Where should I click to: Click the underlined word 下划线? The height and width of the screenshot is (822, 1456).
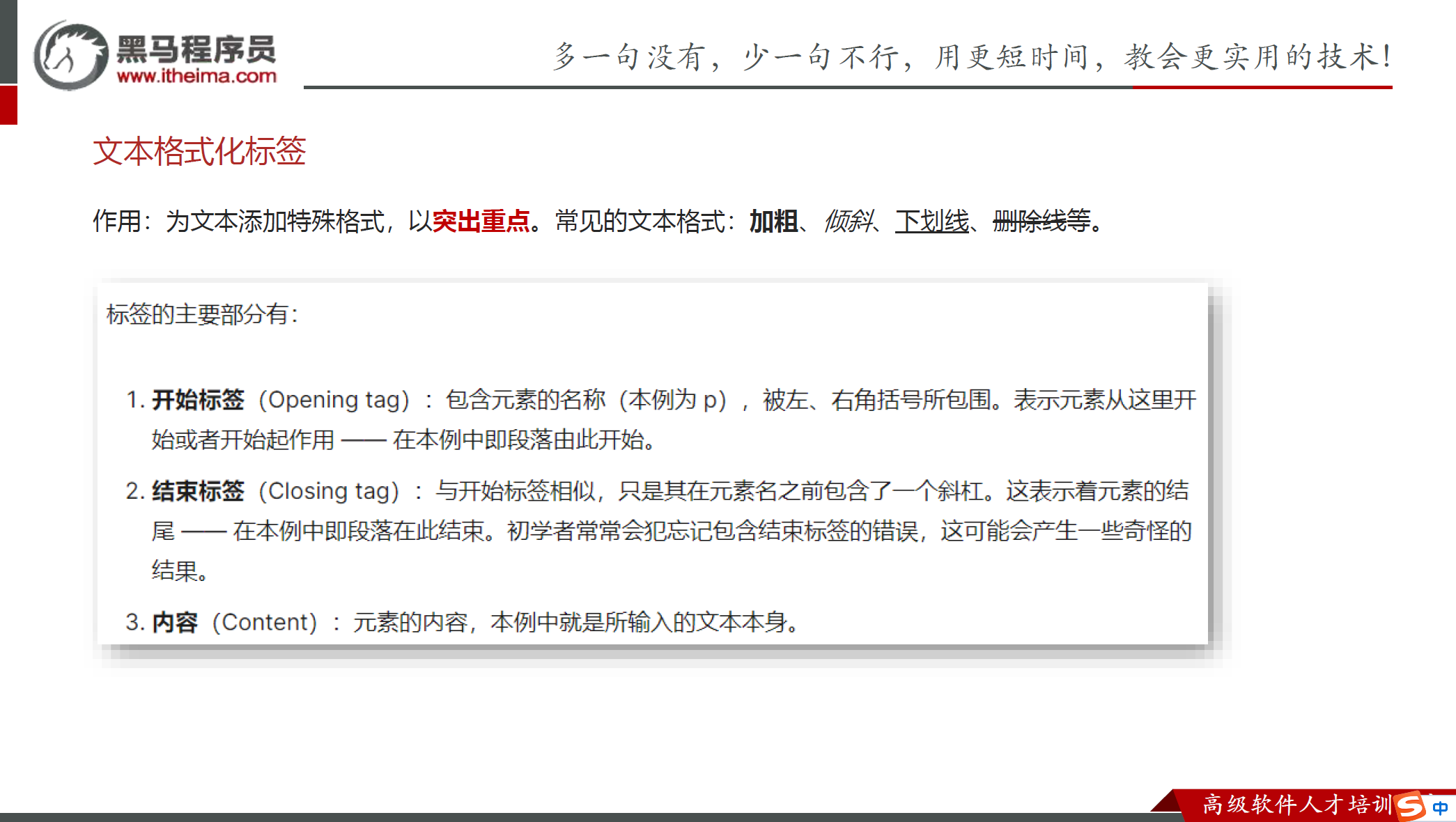931,222
